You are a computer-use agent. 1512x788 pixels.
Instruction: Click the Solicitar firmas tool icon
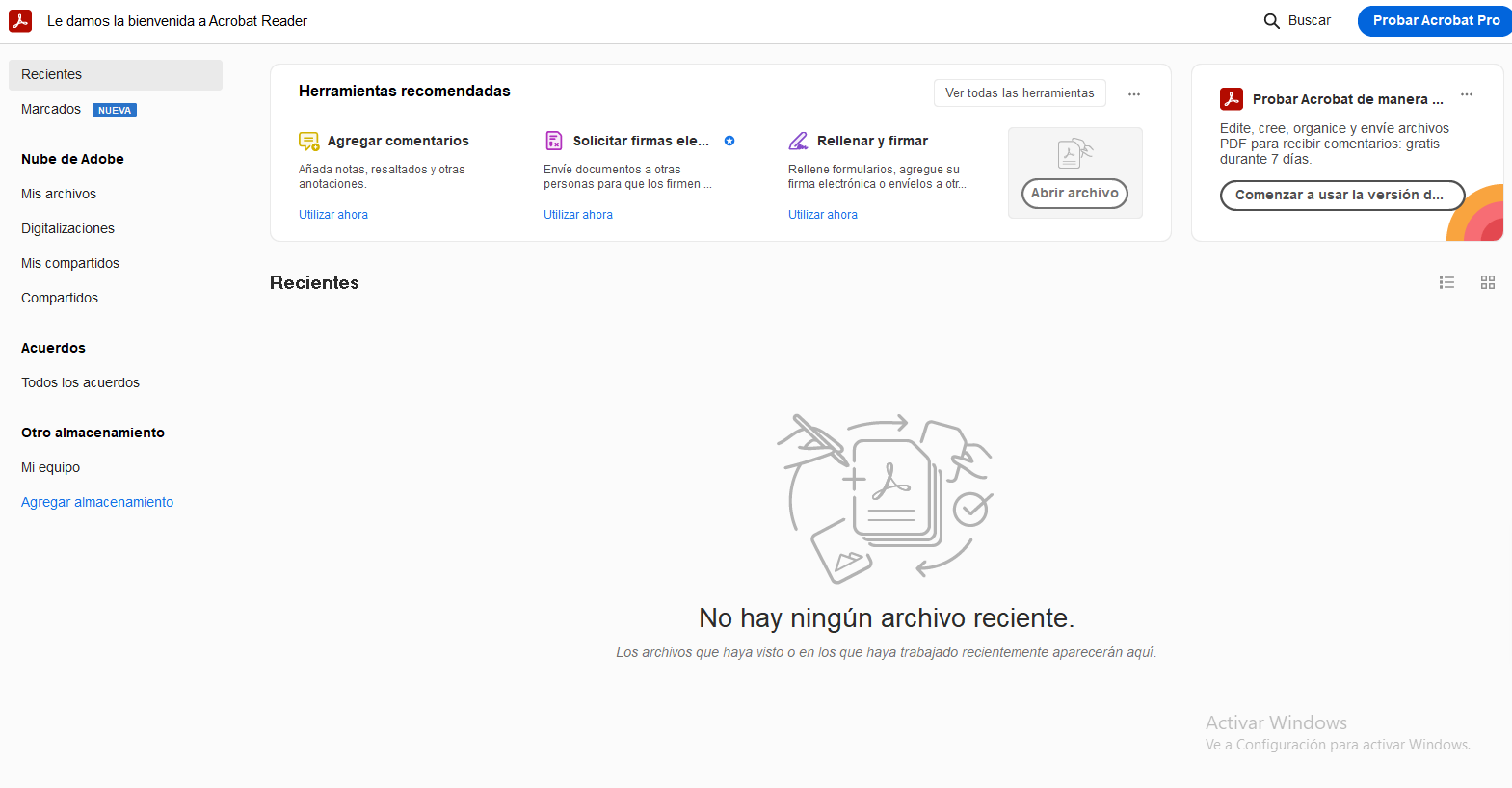[x=554, y=141]
